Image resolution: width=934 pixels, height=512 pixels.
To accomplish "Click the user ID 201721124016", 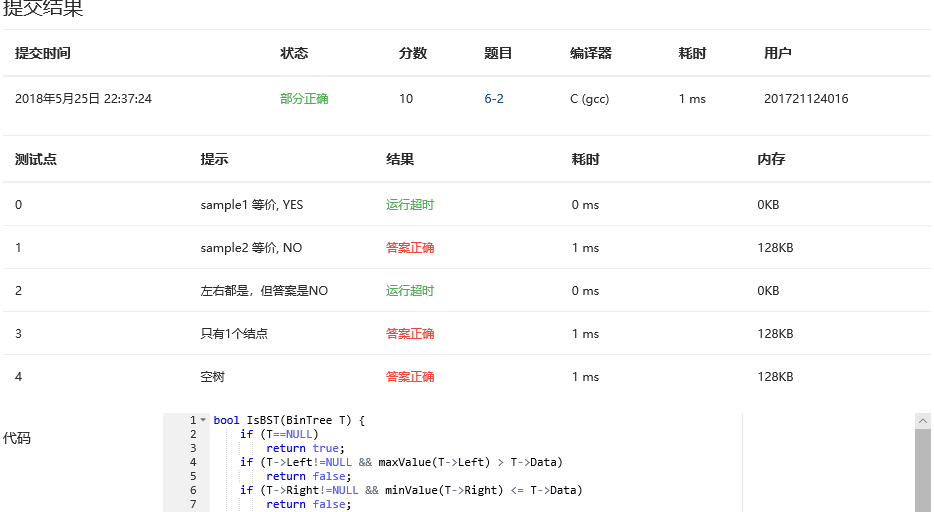I will coord(806,99).
